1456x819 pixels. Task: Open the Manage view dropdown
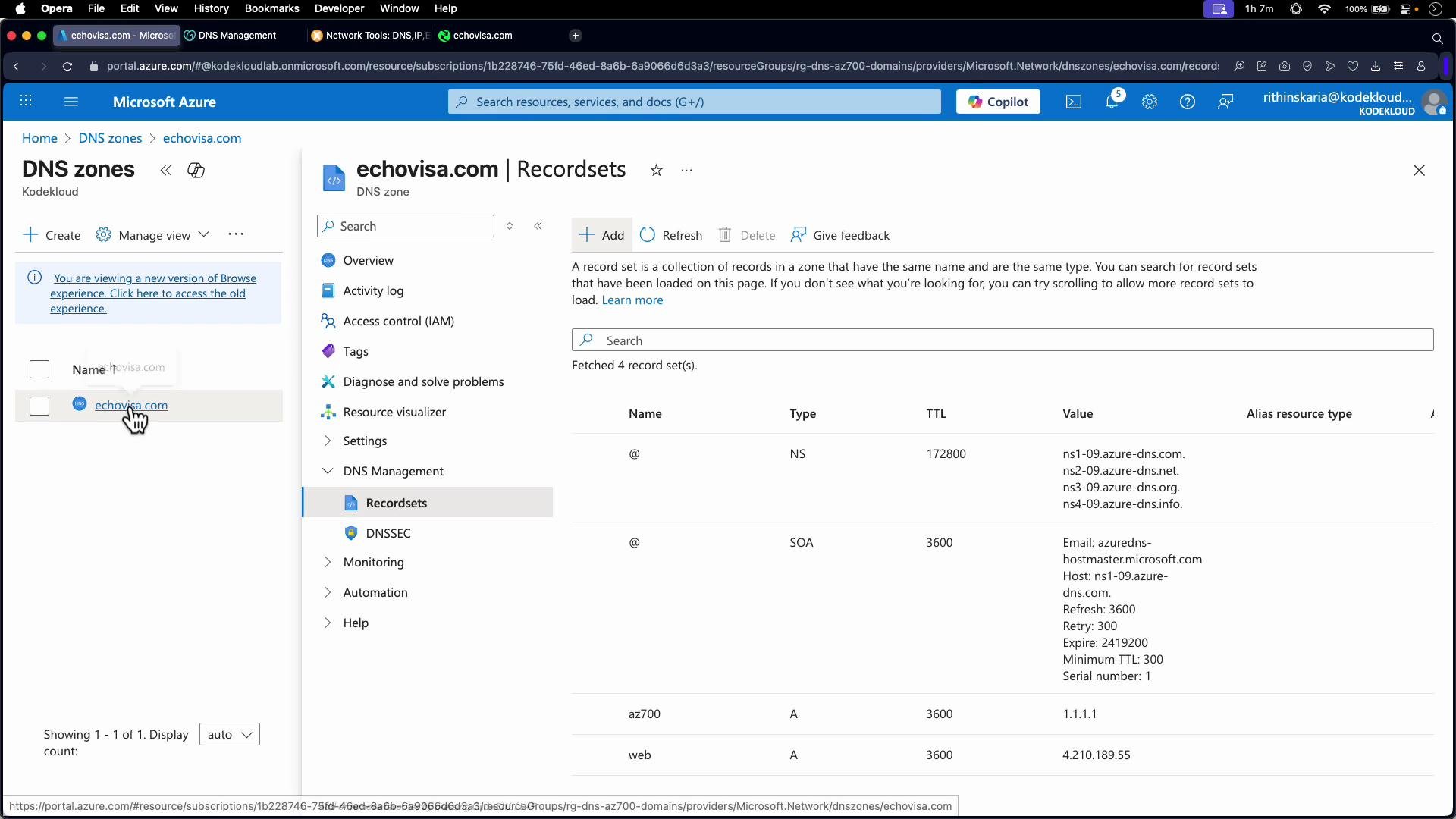coord(152,235)
